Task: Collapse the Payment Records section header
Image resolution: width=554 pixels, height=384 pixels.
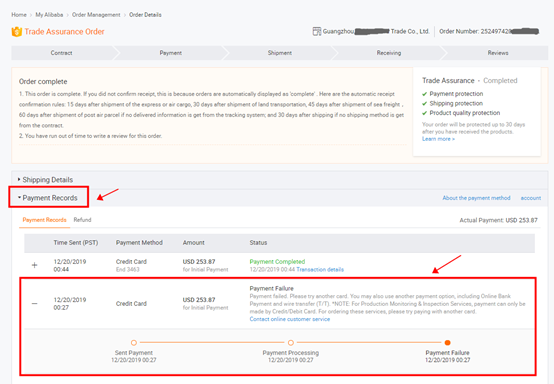Action: [x=48, y=198]
